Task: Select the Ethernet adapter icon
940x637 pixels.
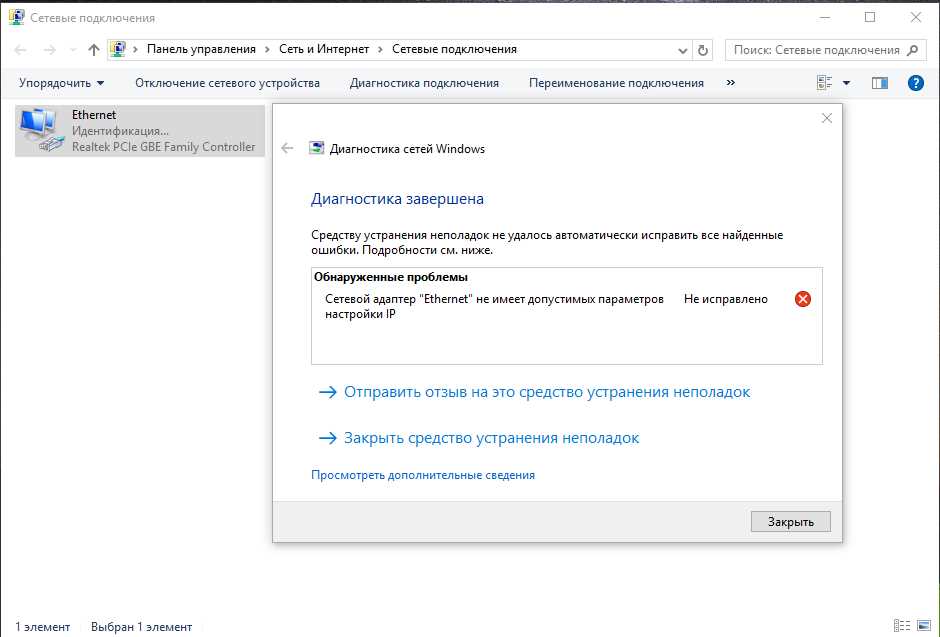Action: [40, 130]
